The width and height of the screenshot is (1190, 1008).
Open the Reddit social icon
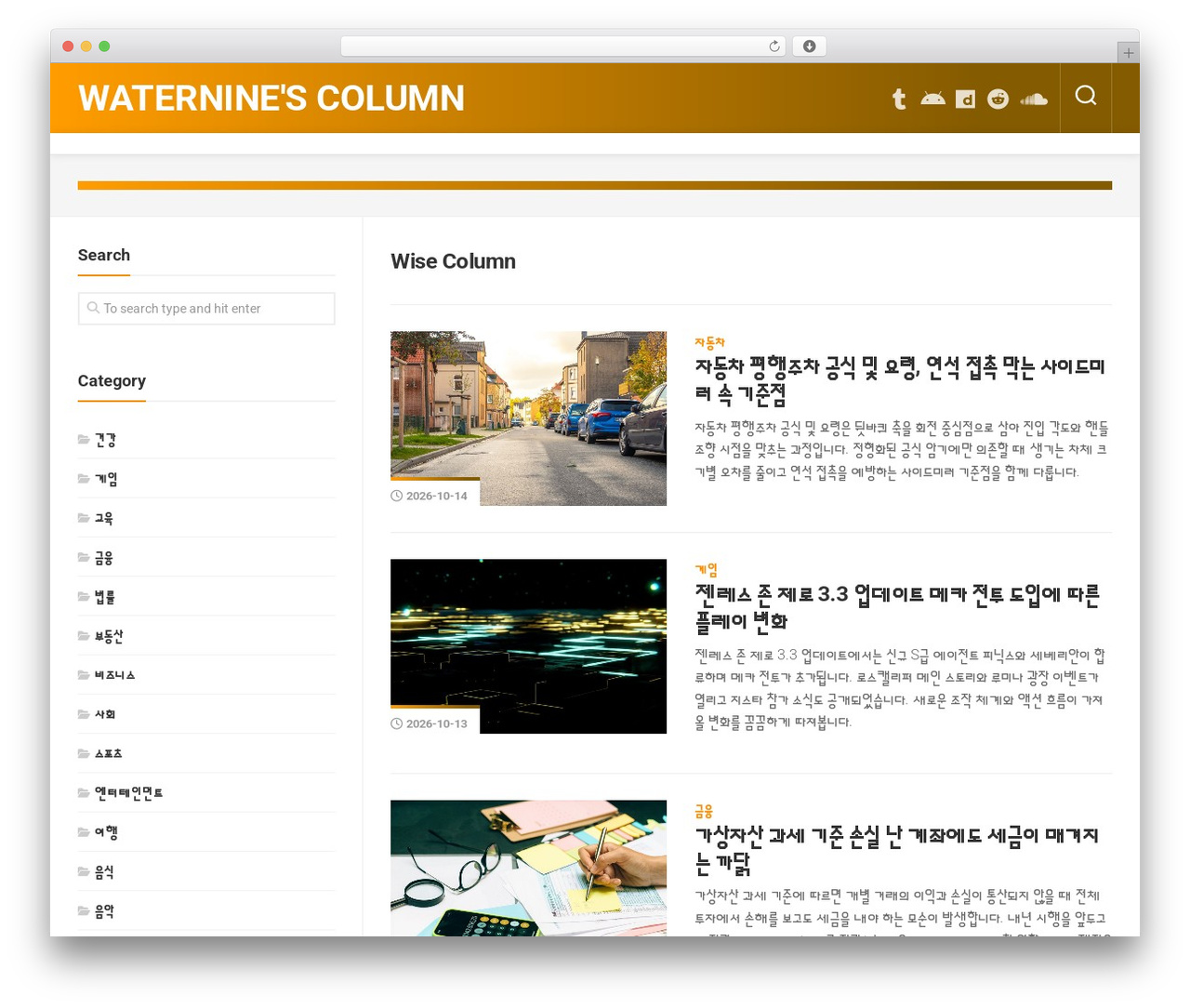coord(998,99)
